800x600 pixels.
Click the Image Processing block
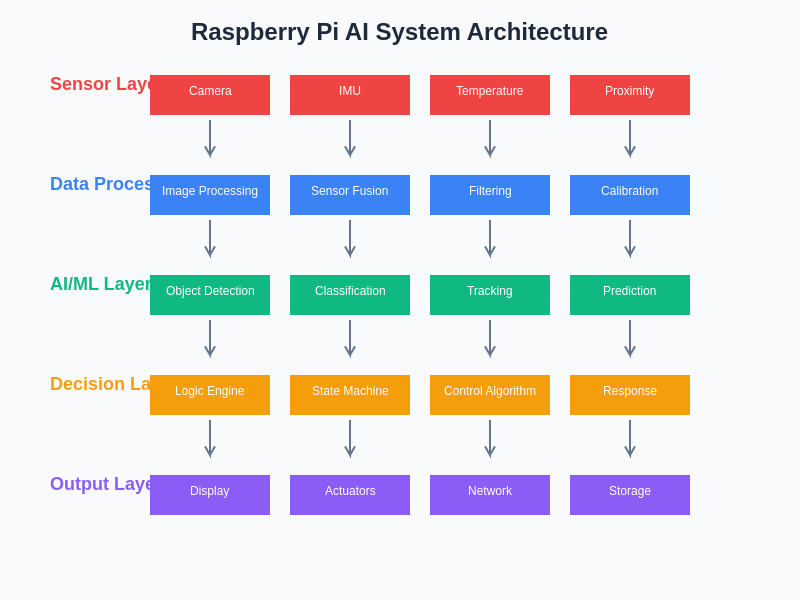(x=210, y=195)
